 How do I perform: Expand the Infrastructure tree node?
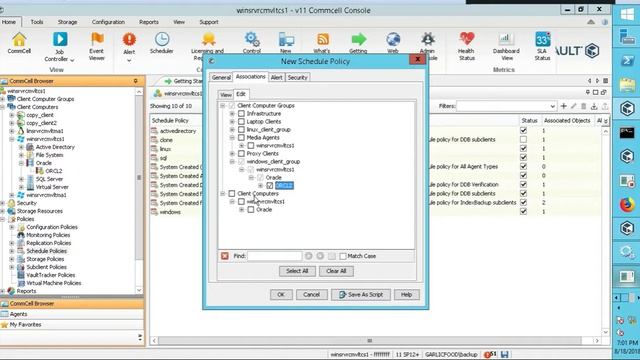click(x=232, y=113)
